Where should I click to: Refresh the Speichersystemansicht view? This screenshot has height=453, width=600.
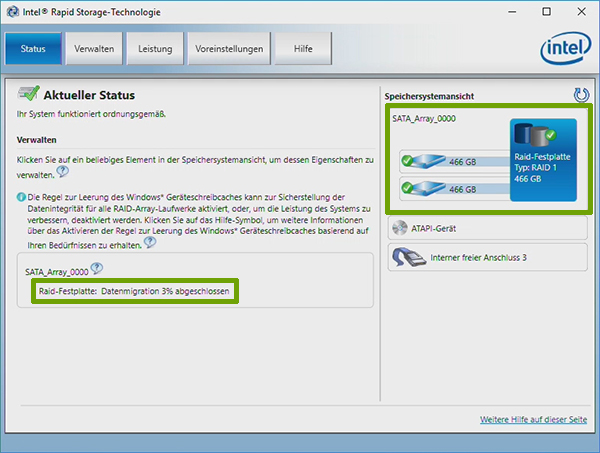[x=581, y=95]
